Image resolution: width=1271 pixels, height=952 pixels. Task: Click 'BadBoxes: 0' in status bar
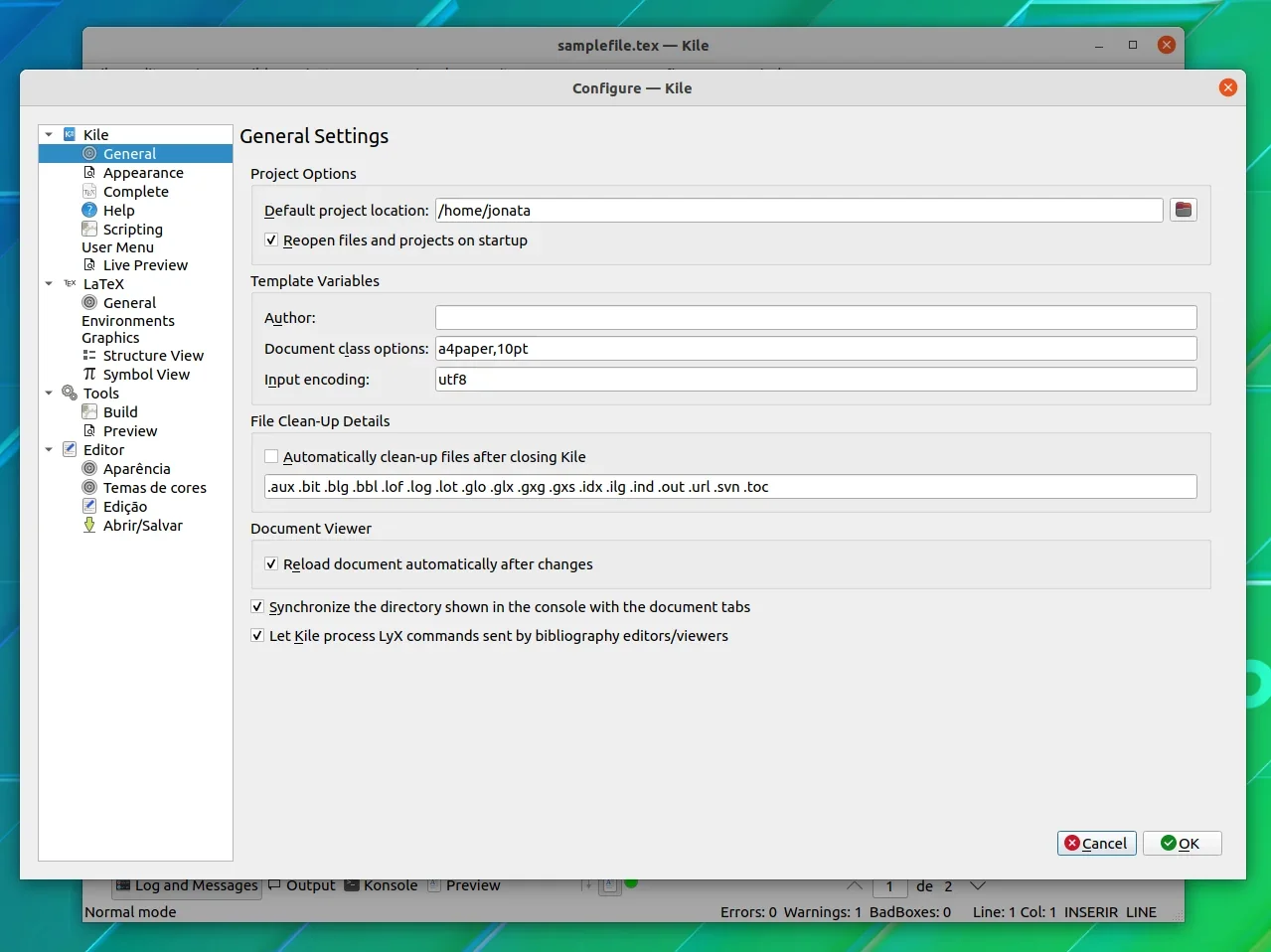(x=910, y=912)
